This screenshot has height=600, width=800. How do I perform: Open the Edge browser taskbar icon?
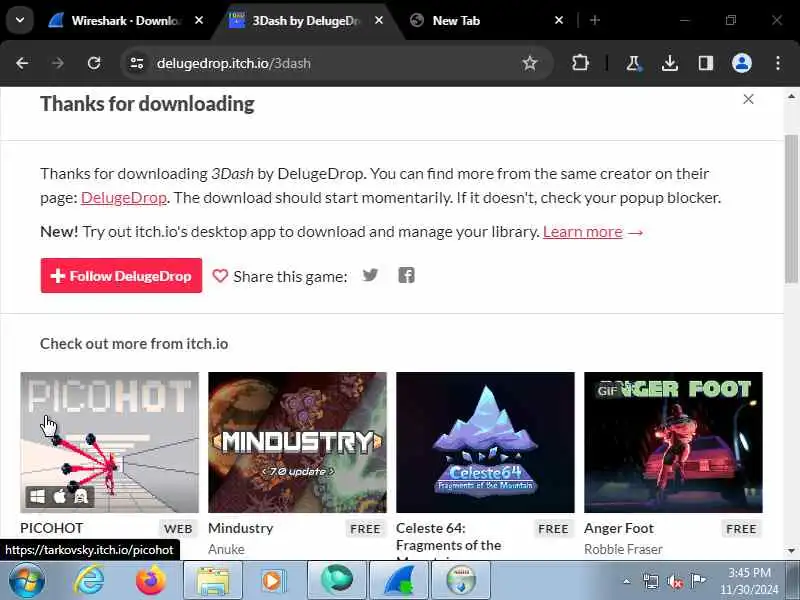tap(337, 580)
